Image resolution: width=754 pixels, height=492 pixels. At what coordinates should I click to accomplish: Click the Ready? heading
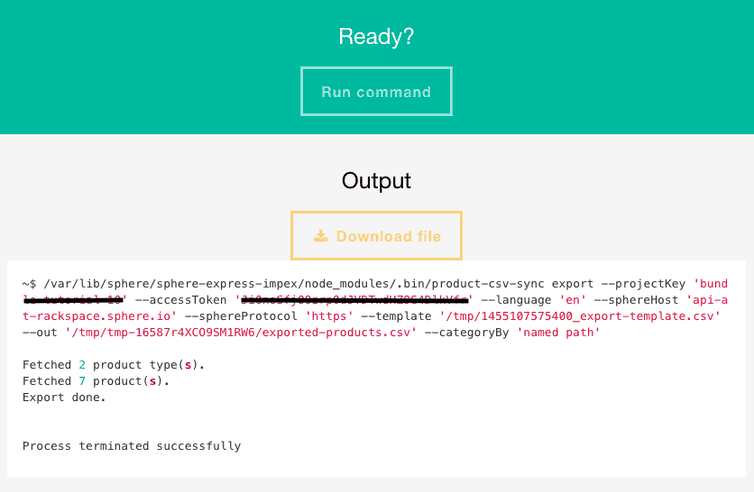pos(376,37)
